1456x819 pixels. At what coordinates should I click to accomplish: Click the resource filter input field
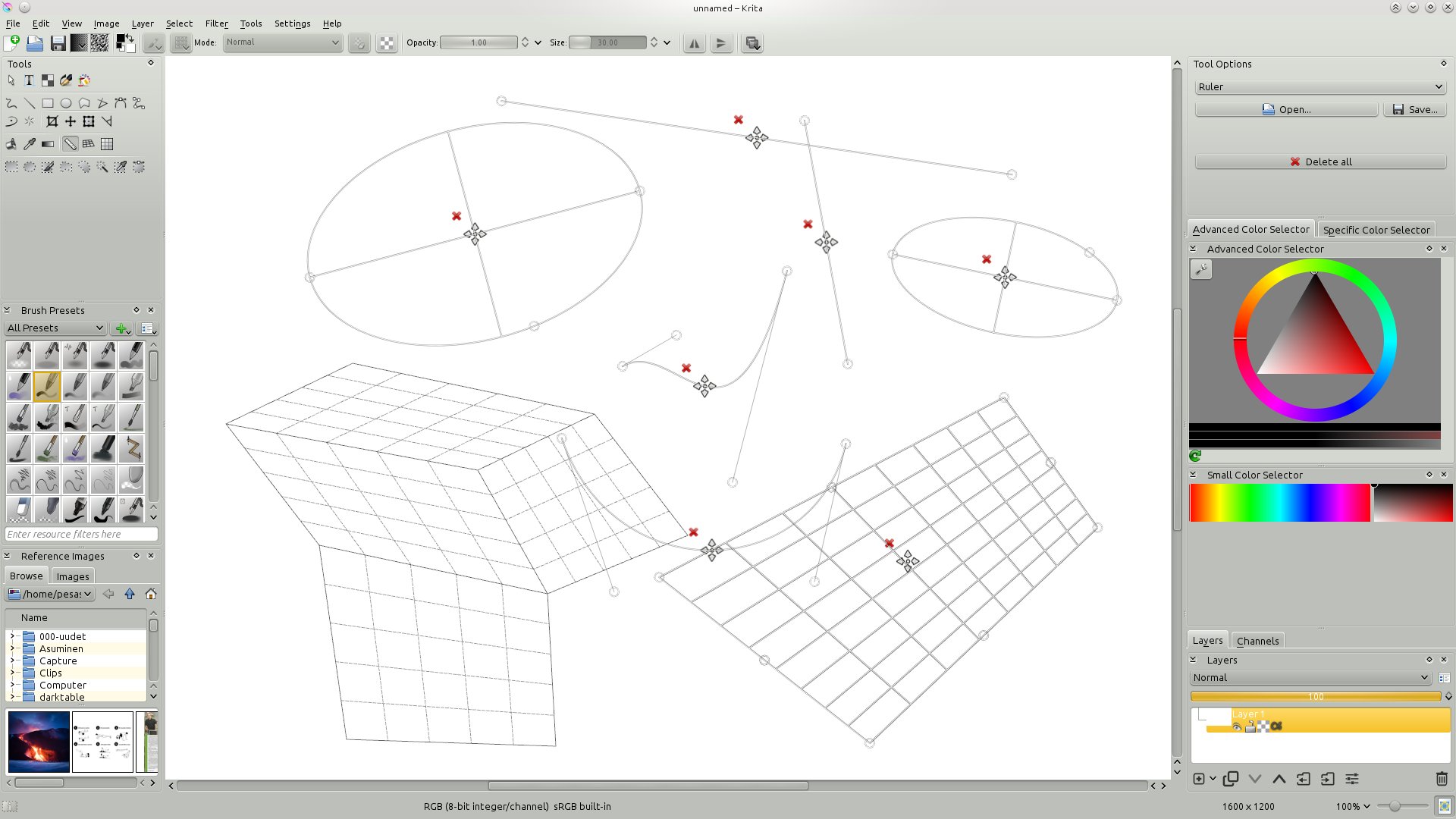[81, 534]
